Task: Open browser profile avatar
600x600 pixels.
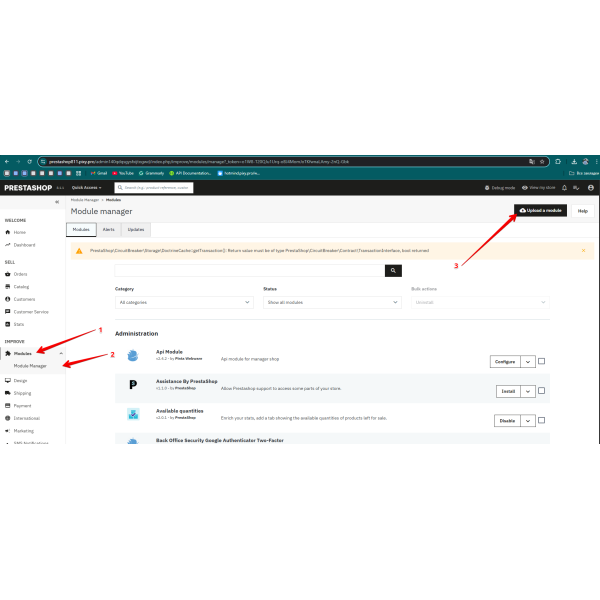Action: pos(585,161)
